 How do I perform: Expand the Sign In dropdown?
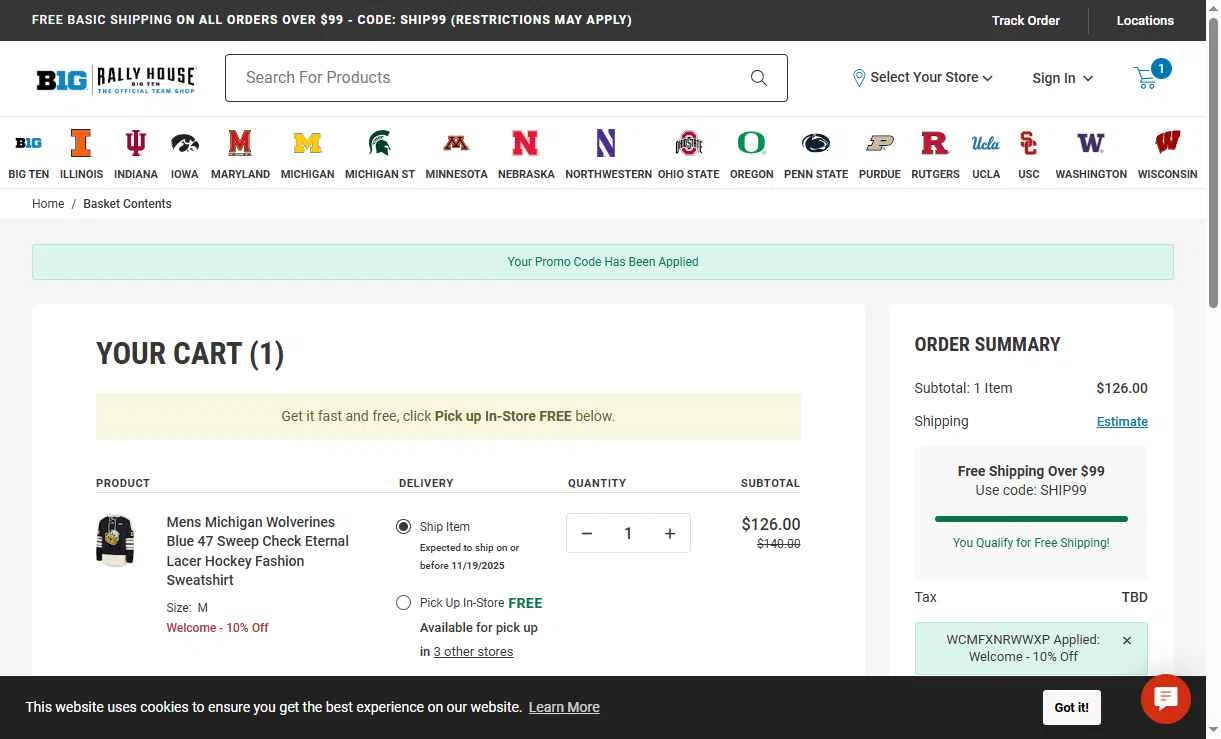[1063, 78]
